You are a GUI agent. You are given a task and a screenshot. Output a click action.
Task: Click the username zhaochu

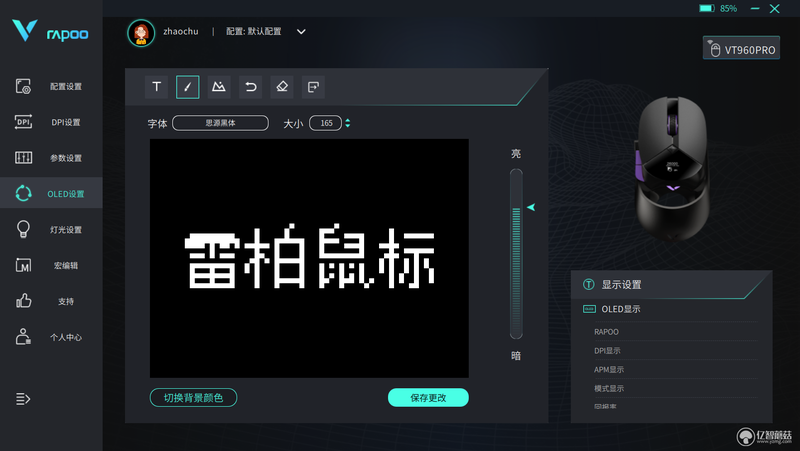click(x=181, y=32)
